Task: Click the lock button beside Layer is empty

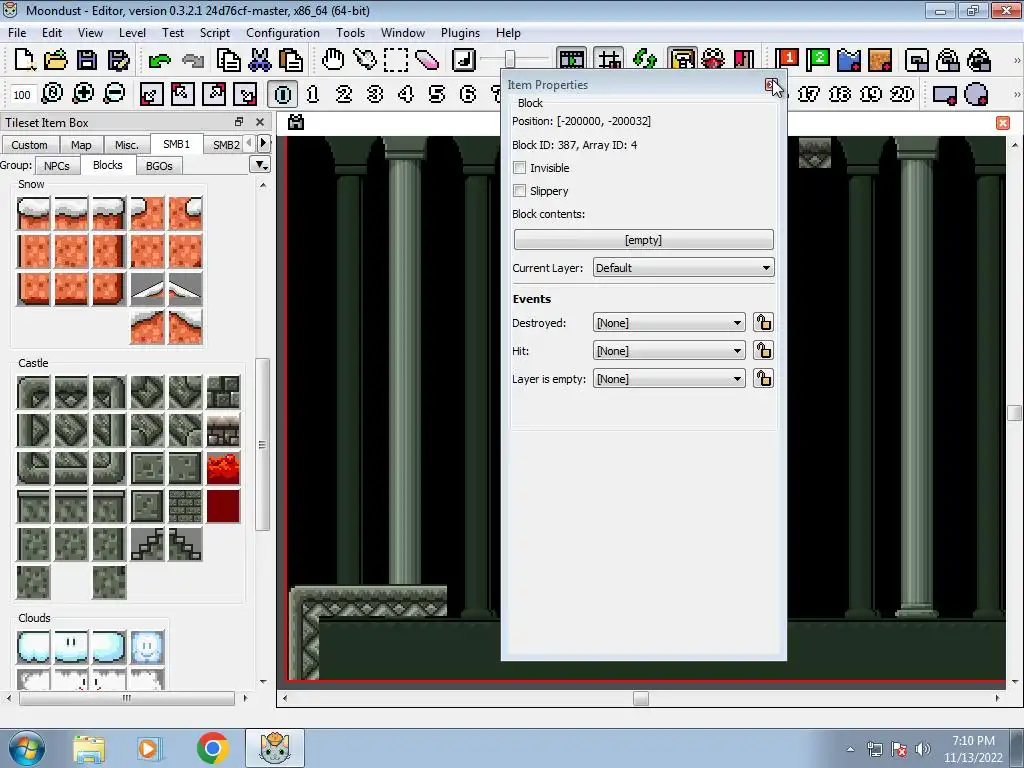Action: (x=763, y=379)
